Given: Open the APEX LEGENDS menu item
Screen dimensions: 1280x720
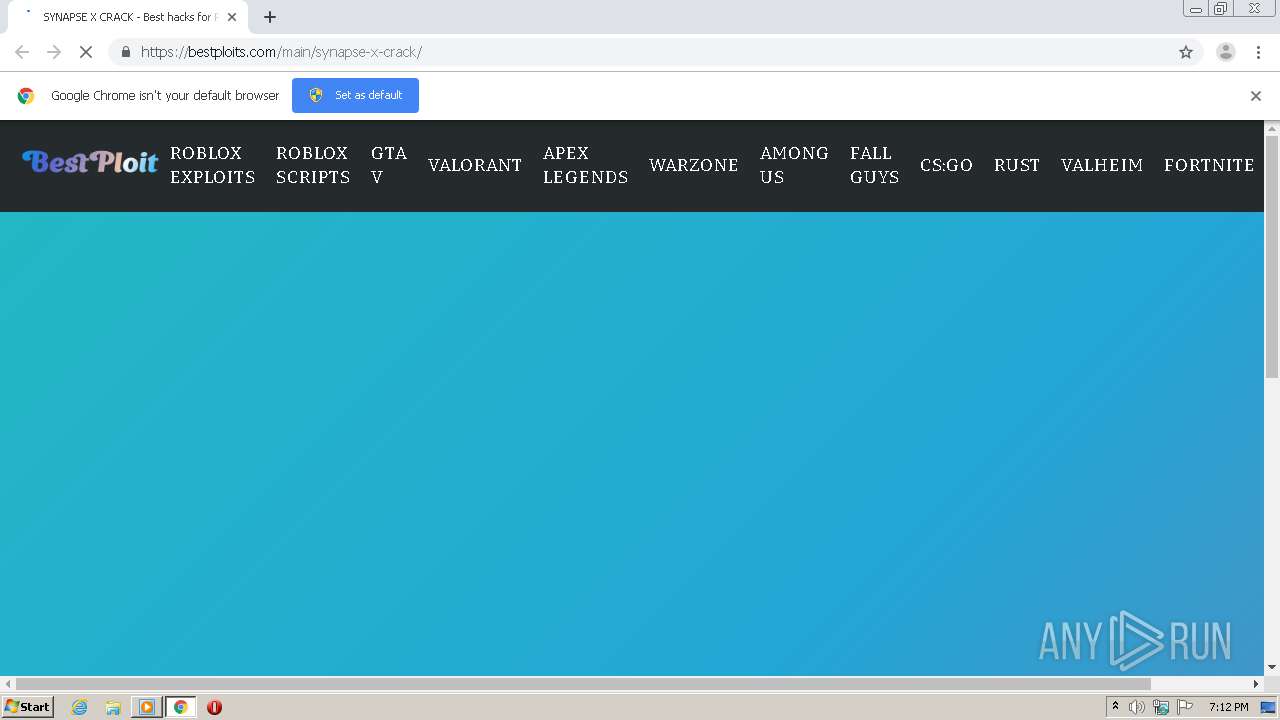Looking at the screenshot, I should tap(586, 165).
